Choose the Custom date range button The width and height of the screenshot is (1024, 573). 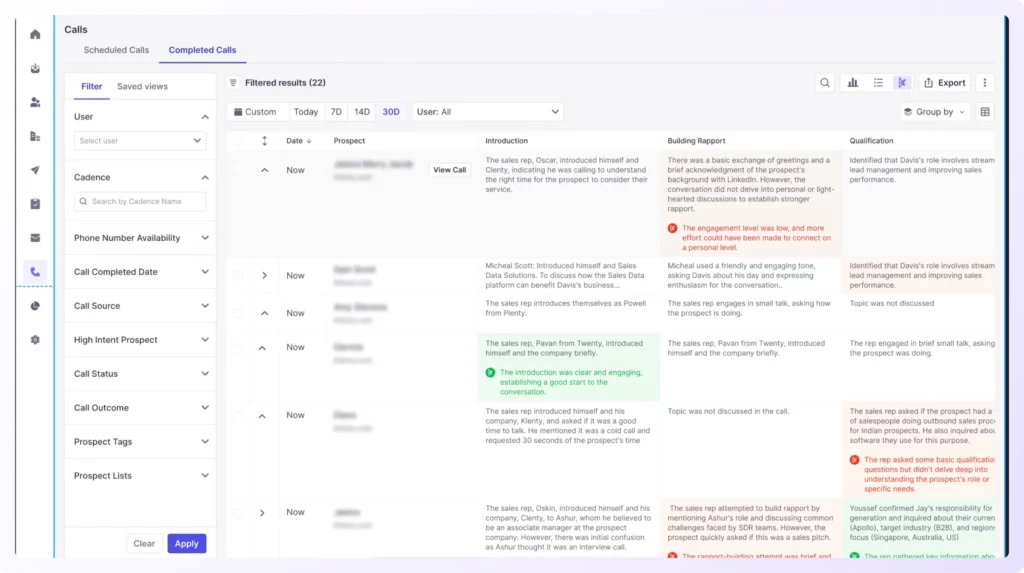tap(255, 112)
